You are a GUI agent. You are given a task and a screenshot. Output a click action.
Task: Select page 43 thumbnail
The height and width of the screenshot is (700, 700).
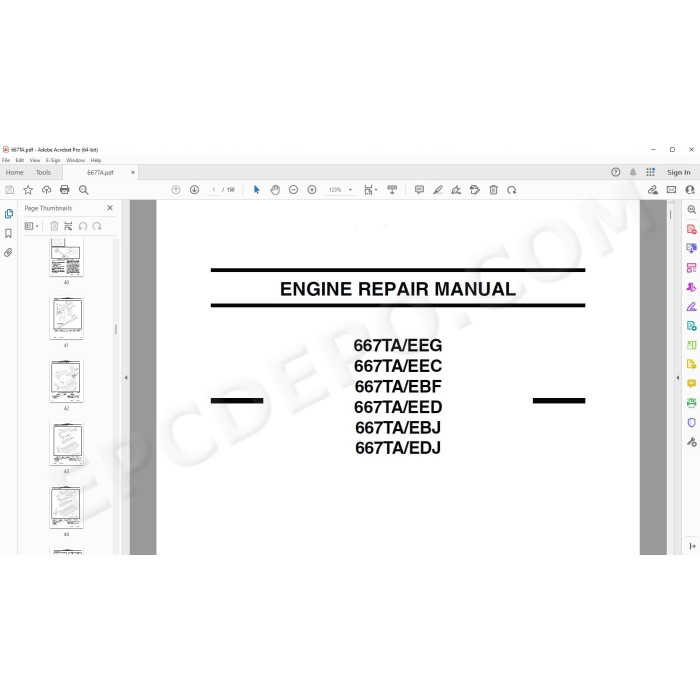point(66,444)
